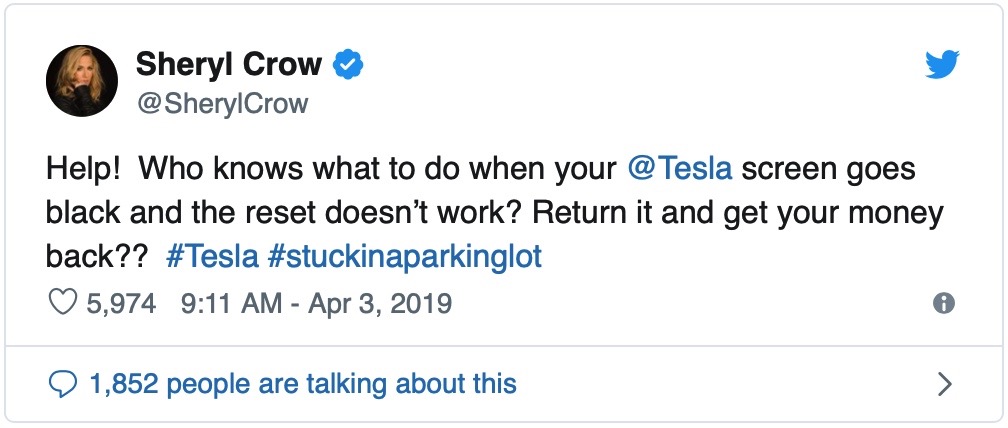This screenshot has width=1008, height=428.
Task: Open the #Tesla hashtag
Action: click(212, 257)
